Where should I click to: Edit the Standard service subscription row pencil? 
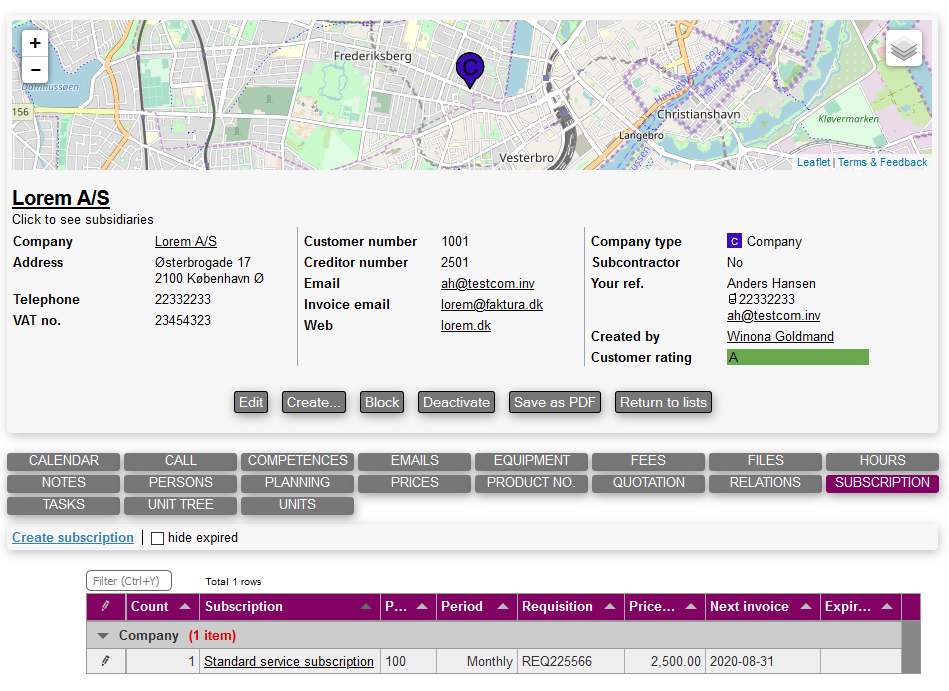(106, 661)
